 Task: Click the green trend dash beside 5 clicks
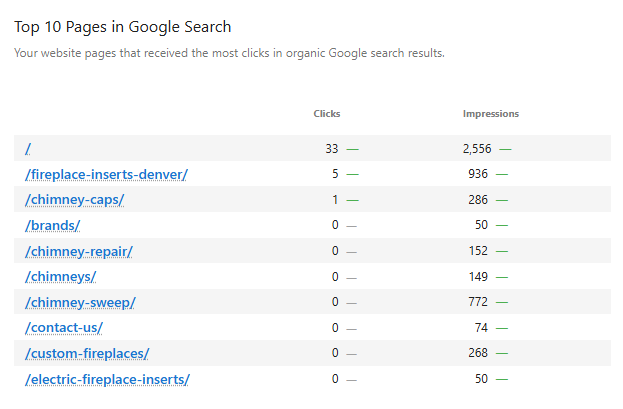(x=352, y=174)
